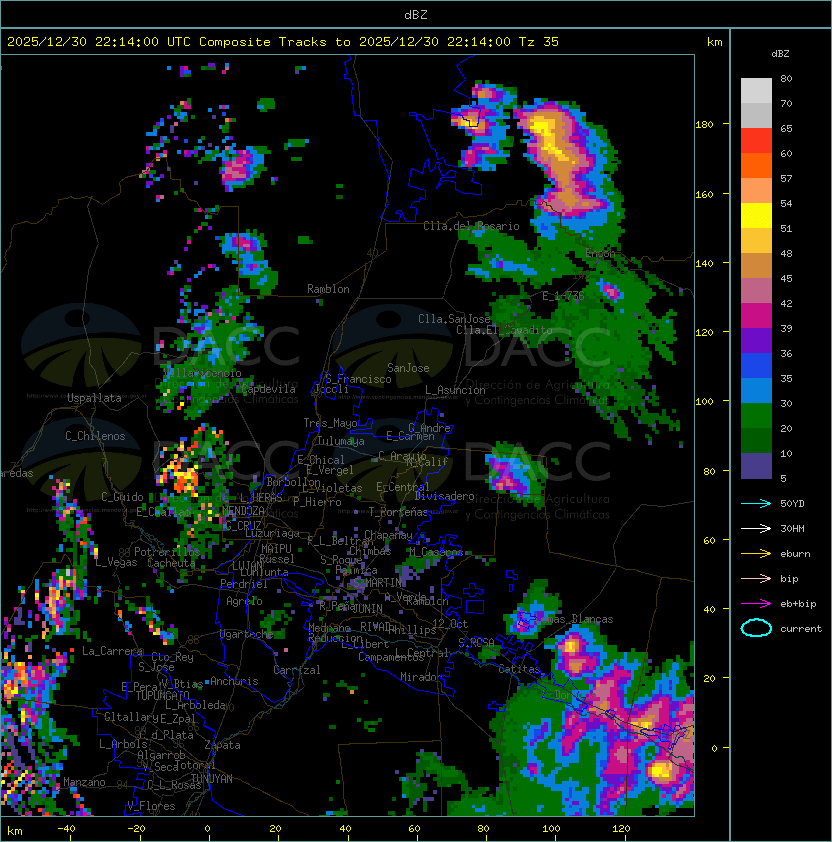Pick the red swatch in dBZ scale

click(756, 141)
